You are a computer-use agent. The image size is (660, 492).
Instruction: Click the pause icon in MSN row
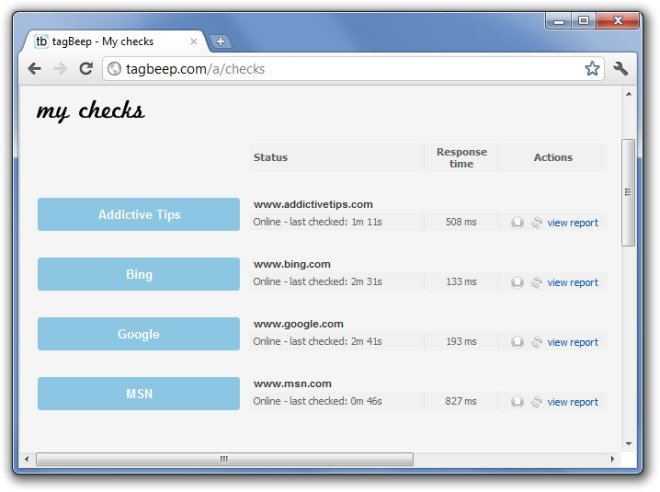point(517,402)
